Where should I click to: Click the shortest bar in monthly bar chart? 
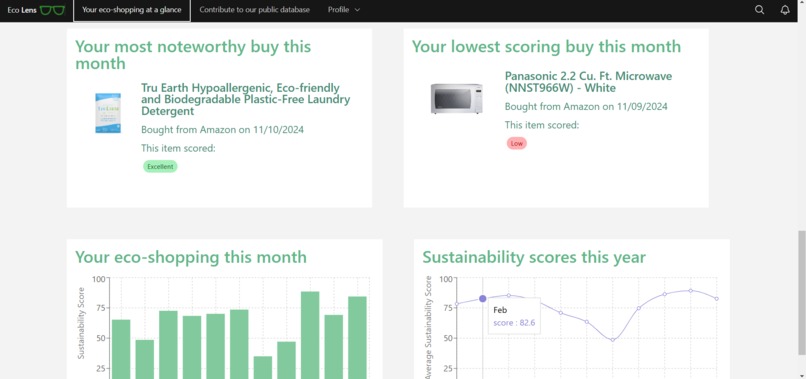coord(263,368)
